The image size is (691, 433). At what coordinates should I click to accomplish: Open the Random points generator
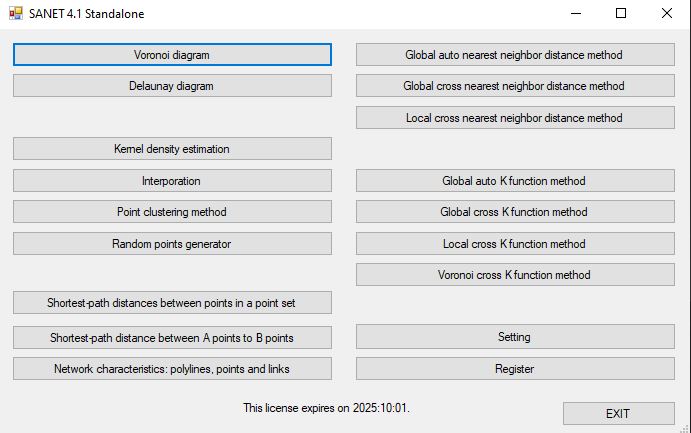pyautogui.click(x=172, y=244)
